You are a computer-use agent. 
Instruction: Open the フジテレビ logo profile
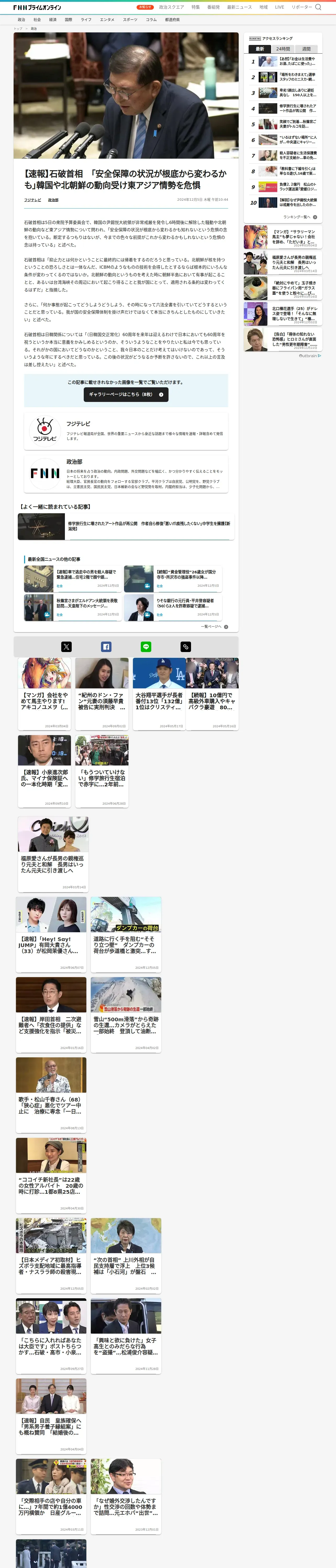pos(44,430)
